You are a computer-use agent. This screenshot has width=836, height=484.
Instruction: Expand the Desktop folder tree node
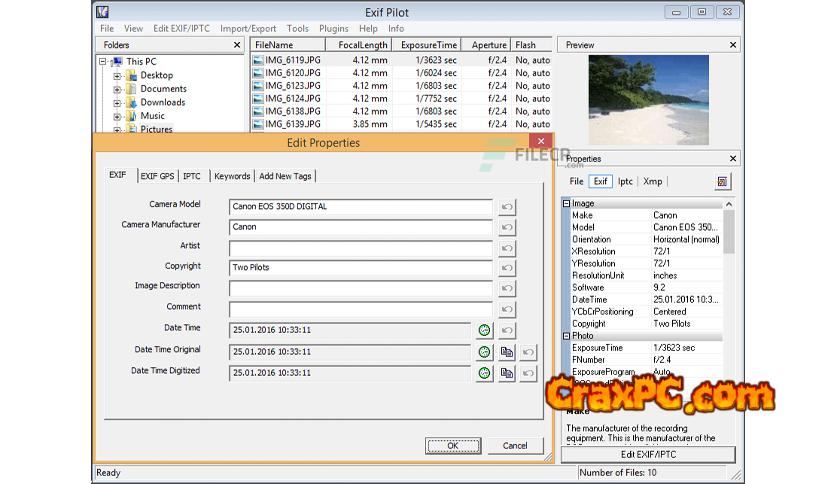(117, 75)
